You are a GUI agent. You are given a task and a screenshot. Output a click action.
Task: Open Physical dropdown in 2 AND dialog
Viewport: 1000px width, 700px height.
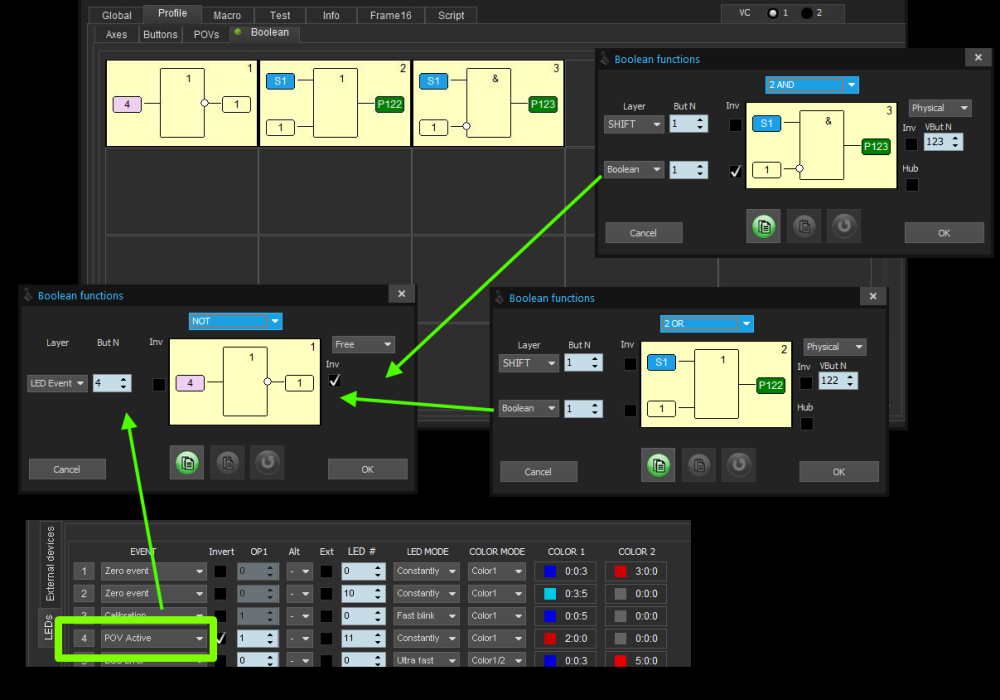click(x=940, y=108)
